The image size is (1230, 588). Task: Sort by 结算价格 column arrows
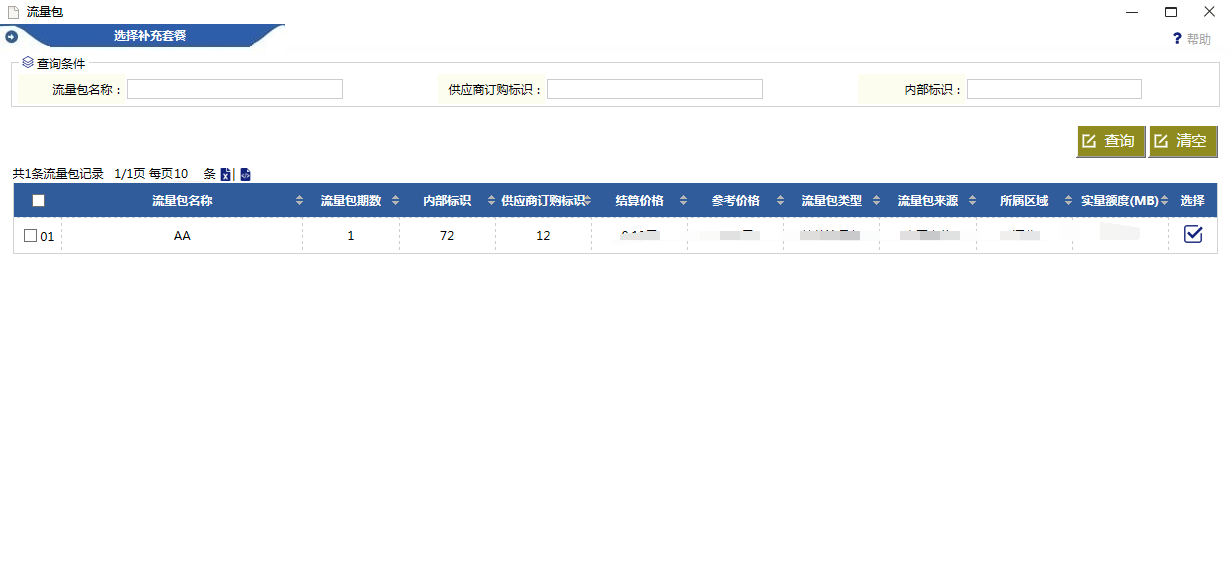683,201
